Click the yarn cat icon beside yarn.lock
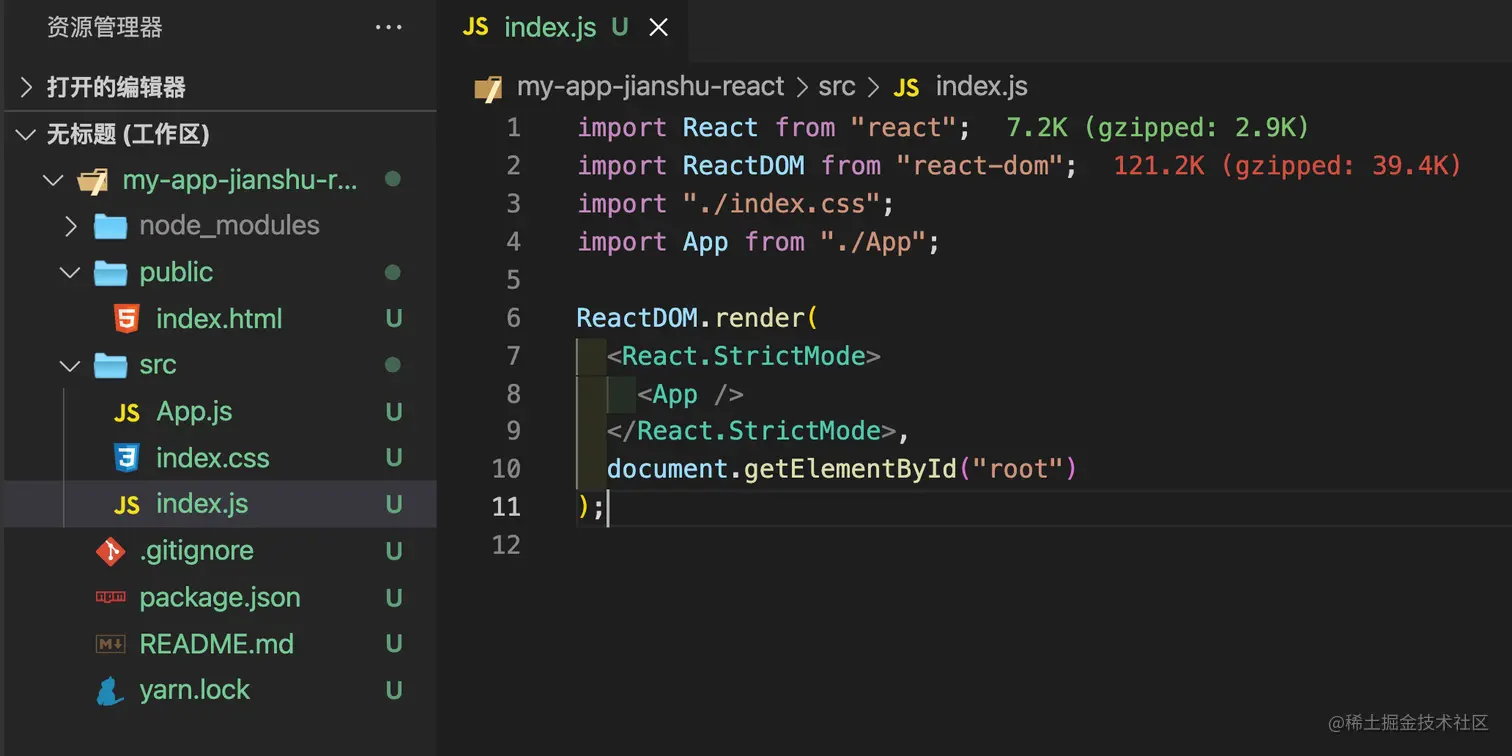The width and height of the screenshot is (1512, 756). pos(110,691)
